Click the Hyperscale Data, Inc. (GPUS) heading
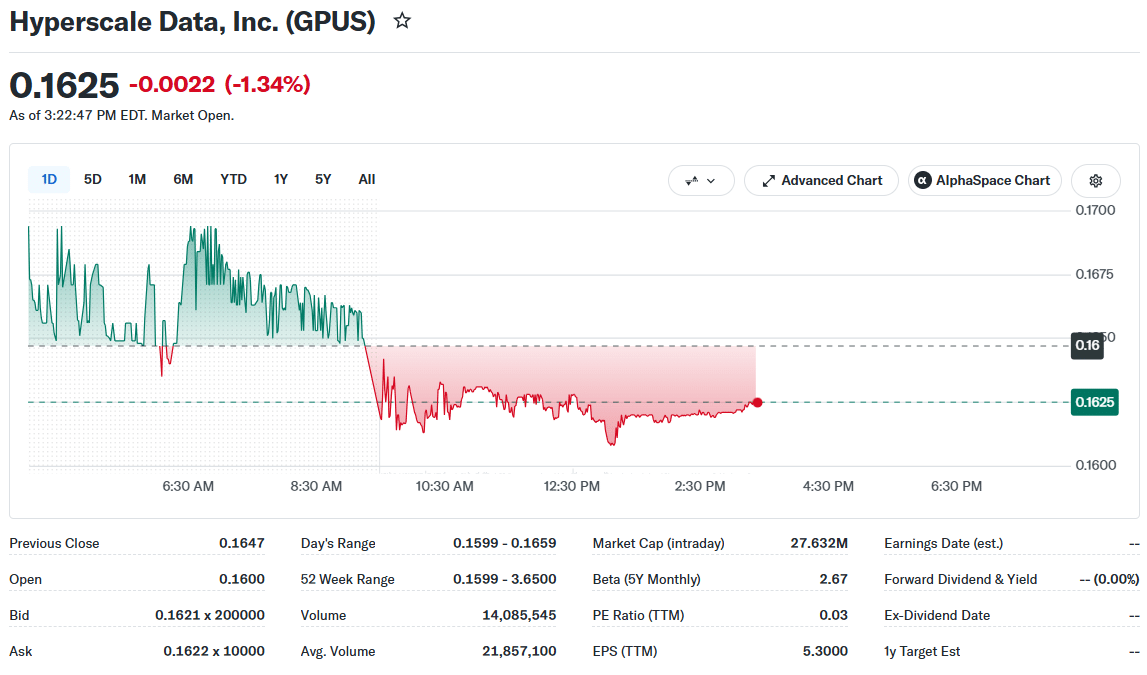The width and height of the screenshot is (1147, 675). point(192,21)
